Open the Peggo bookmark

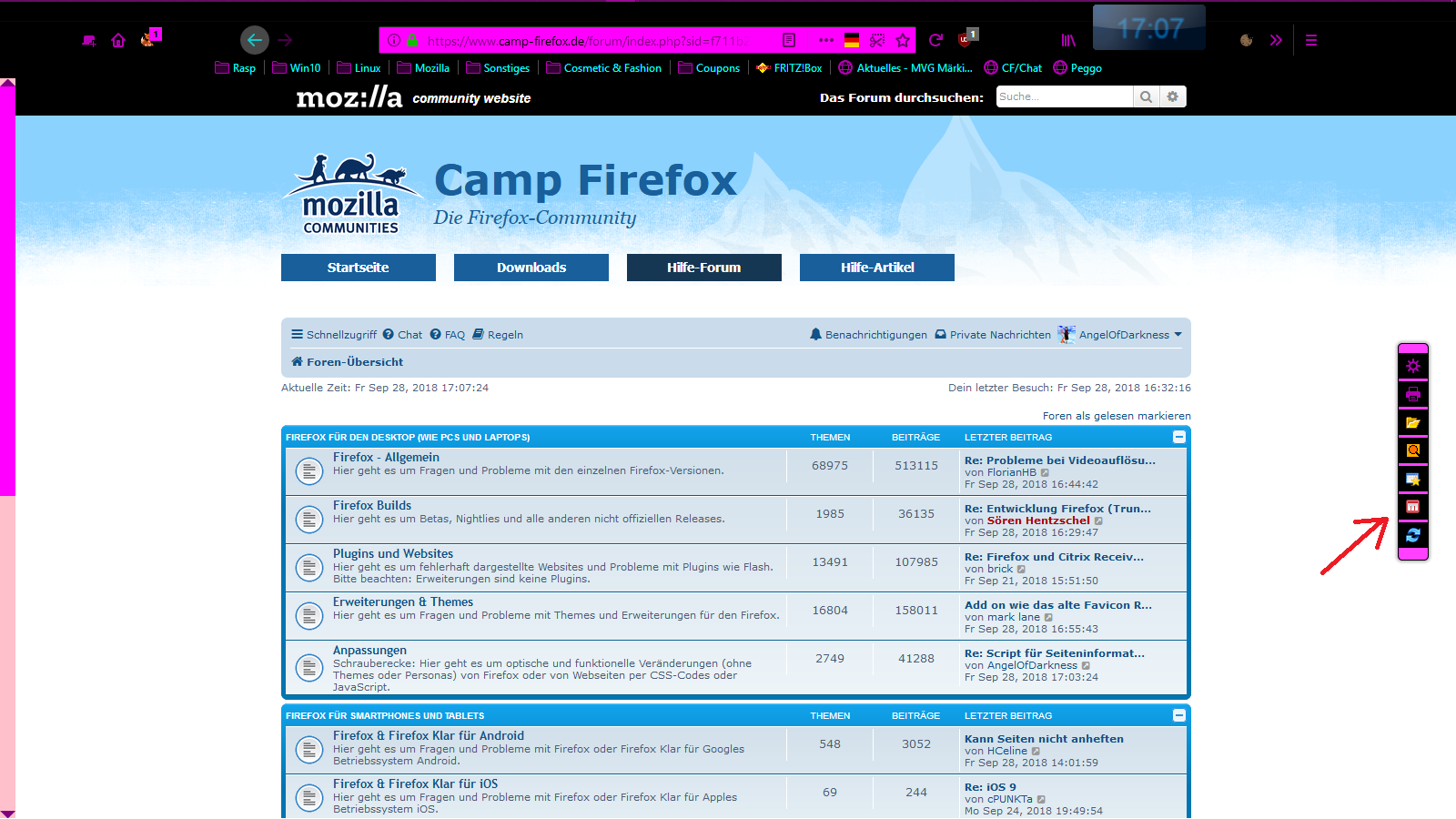coord(1077,68)
